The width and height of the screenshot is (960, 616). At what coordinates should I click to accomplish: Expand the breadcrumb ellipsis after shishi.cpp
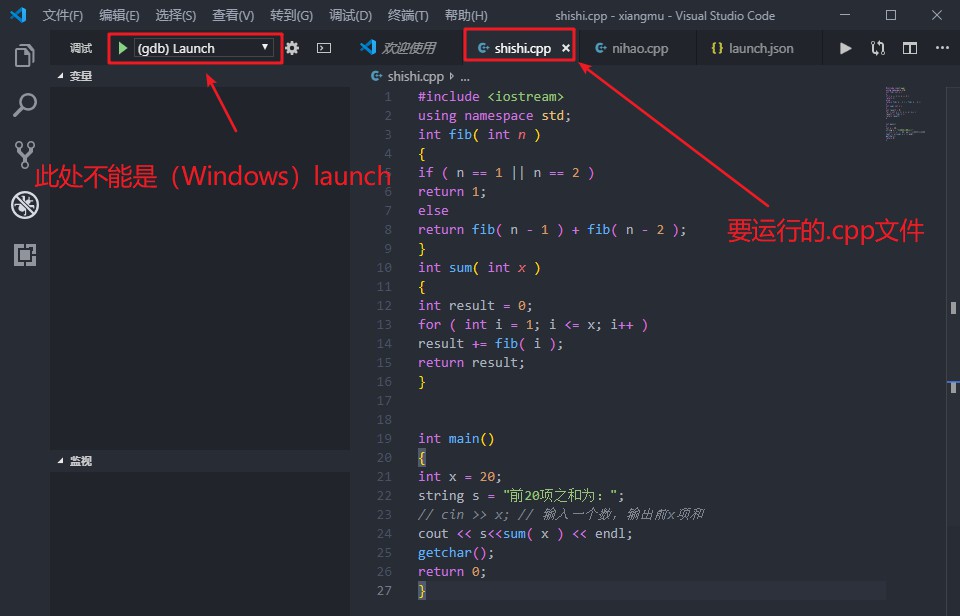(x=465, y=77)
